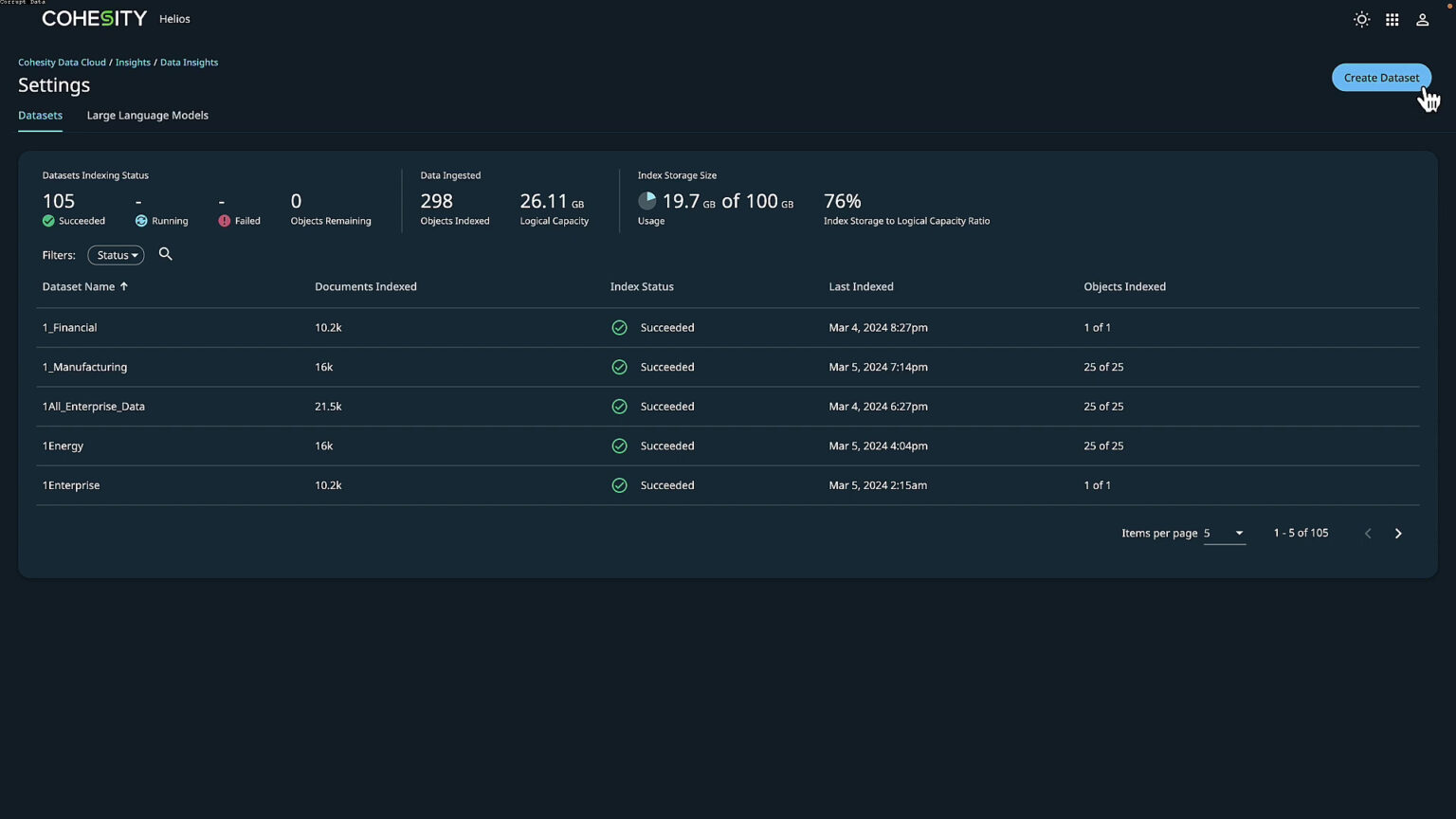Click the user profile icon
The image size is (1456, 819).
tap(1422, 19)
